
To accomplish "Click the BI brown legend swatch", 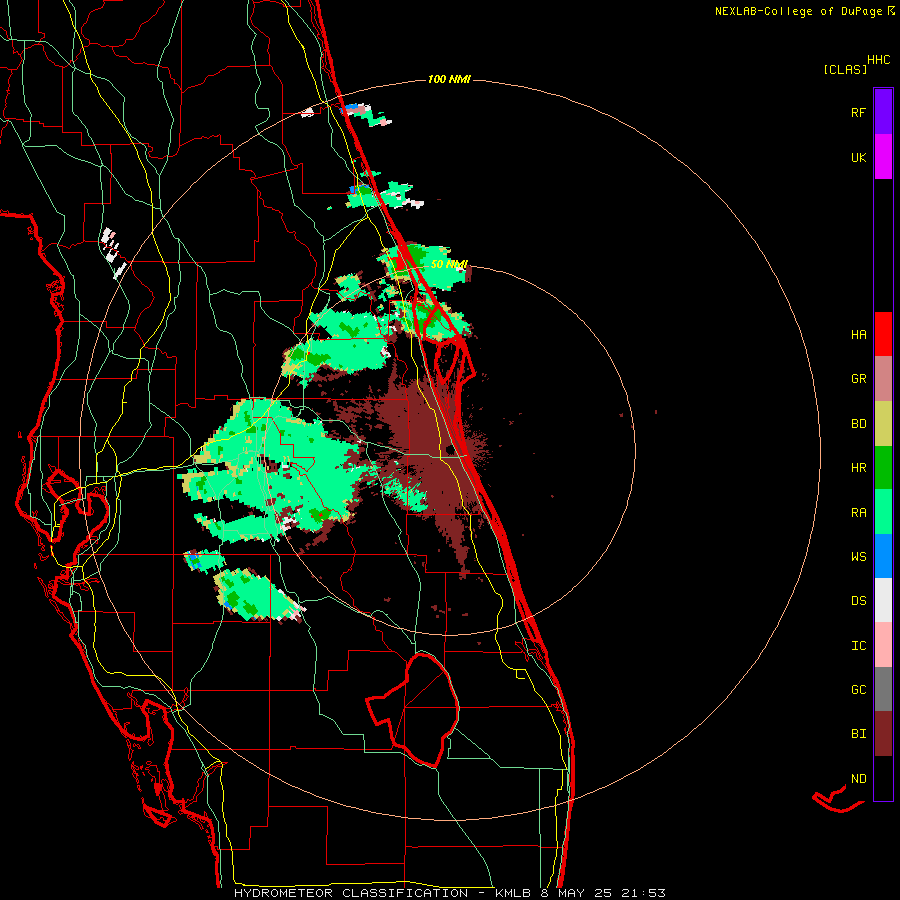I will (x=883, y=734).
